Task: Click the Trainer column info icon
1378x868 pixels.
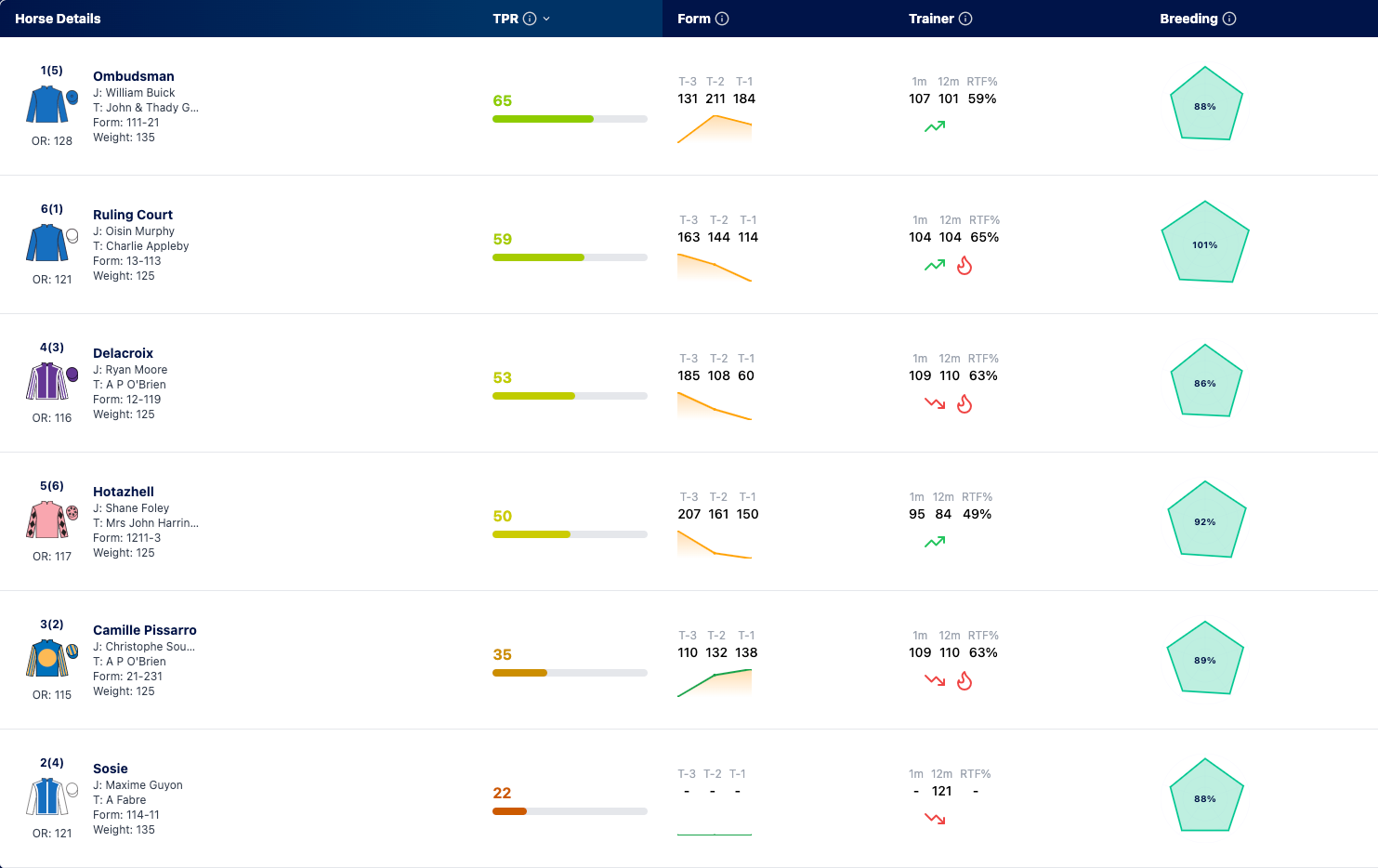Action: [965, 19]
